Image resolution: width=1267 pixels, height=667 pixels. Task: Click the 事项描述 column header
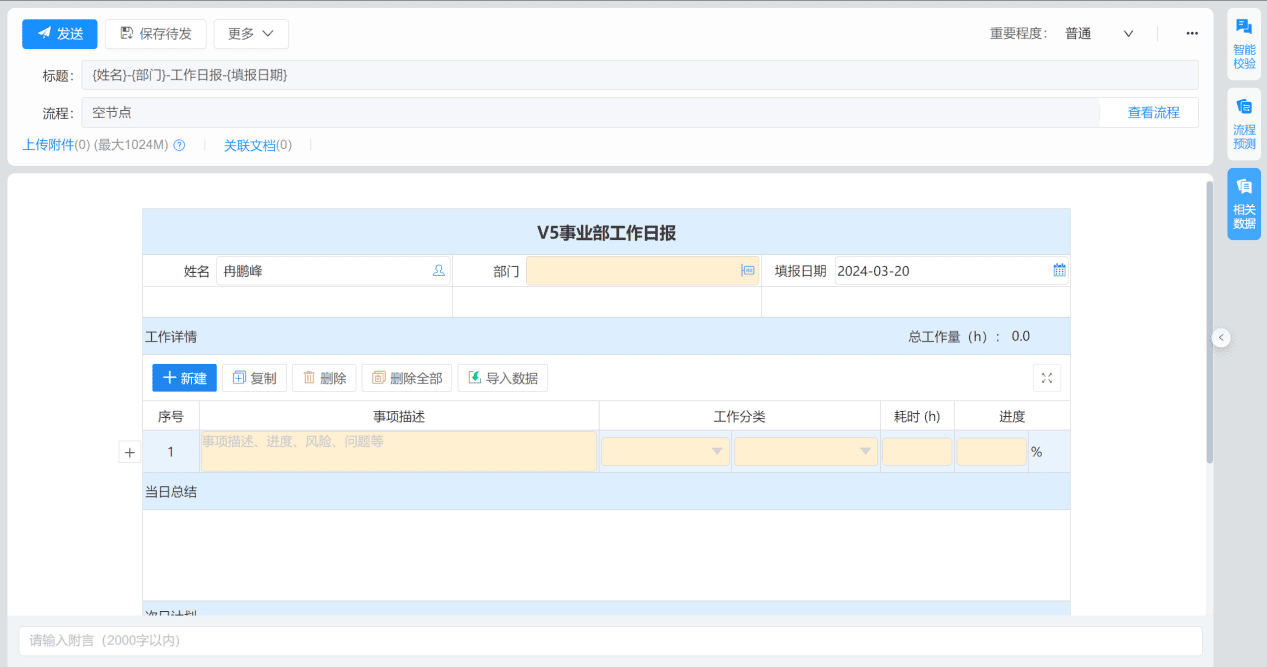coord(399,417)
